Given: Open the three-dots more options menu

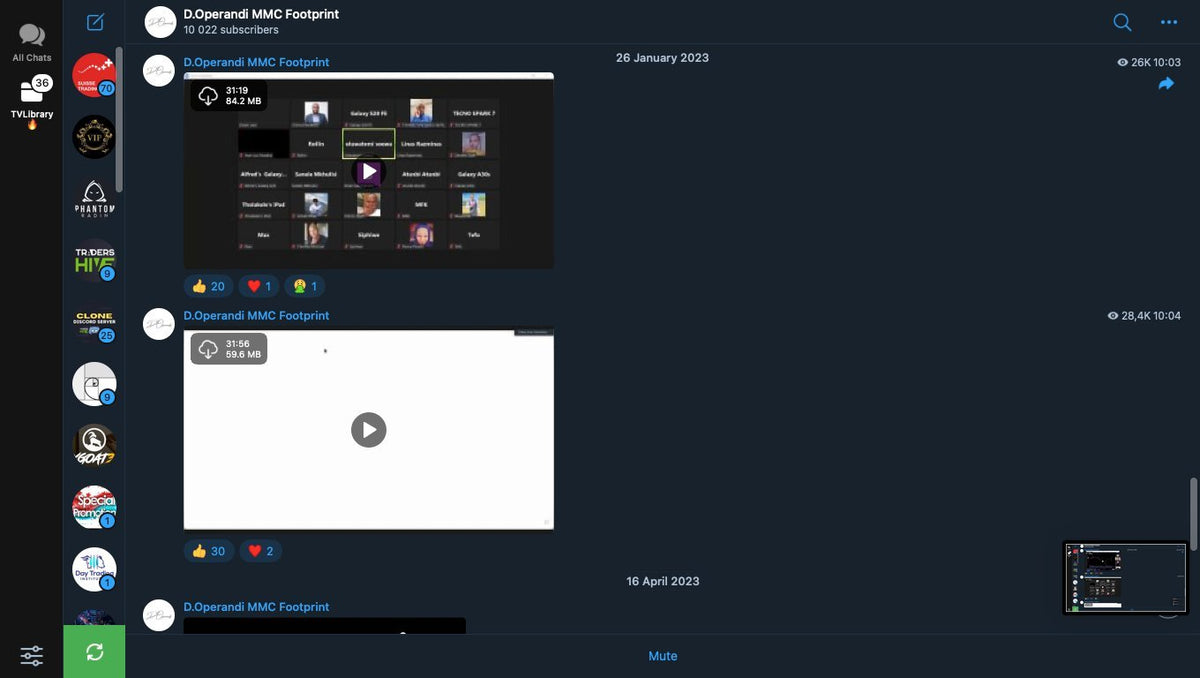Looking at the screenshot, I should pos(1169,22).
